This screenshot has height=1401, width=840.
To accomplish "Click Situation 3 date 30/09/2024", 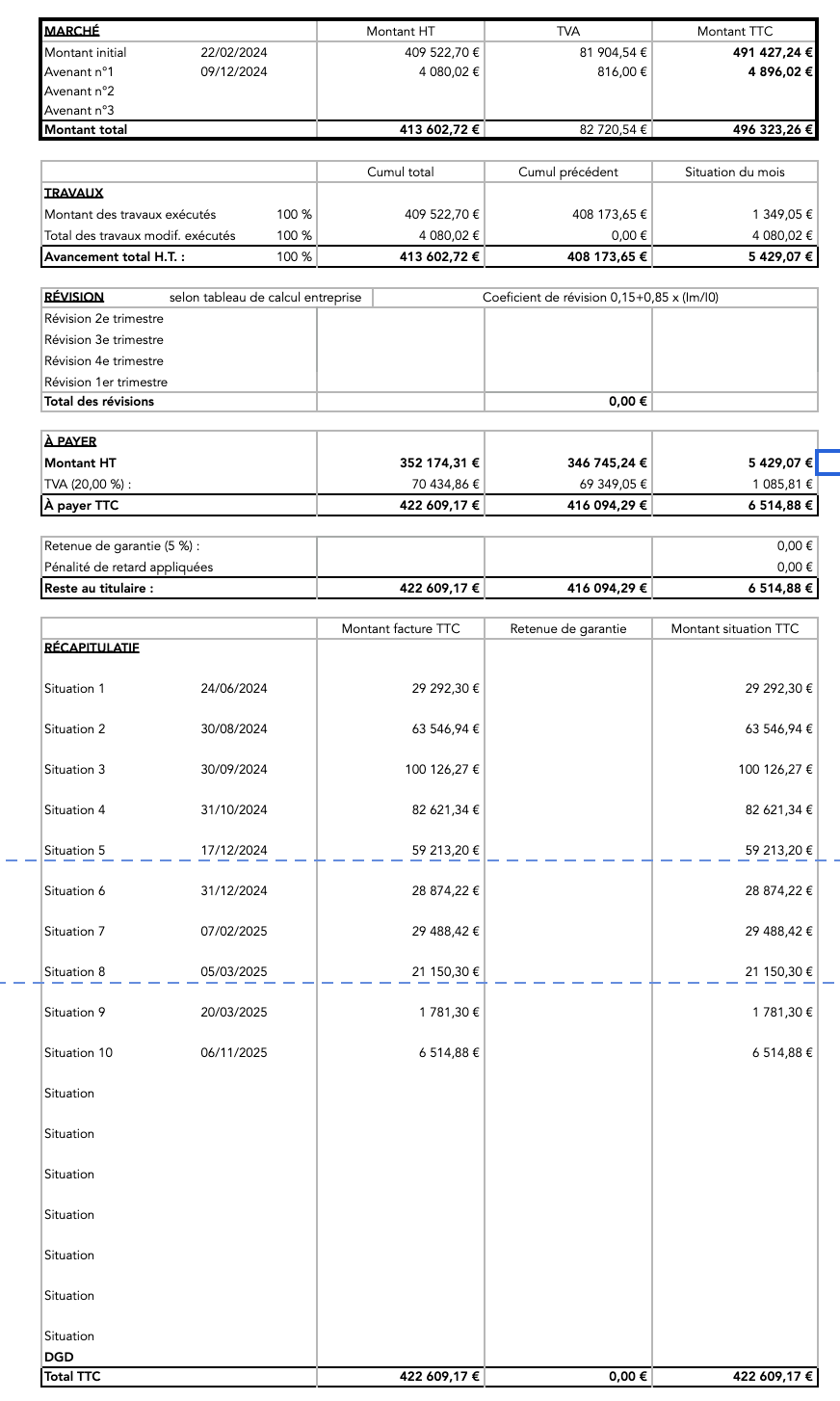I will 234,770.
